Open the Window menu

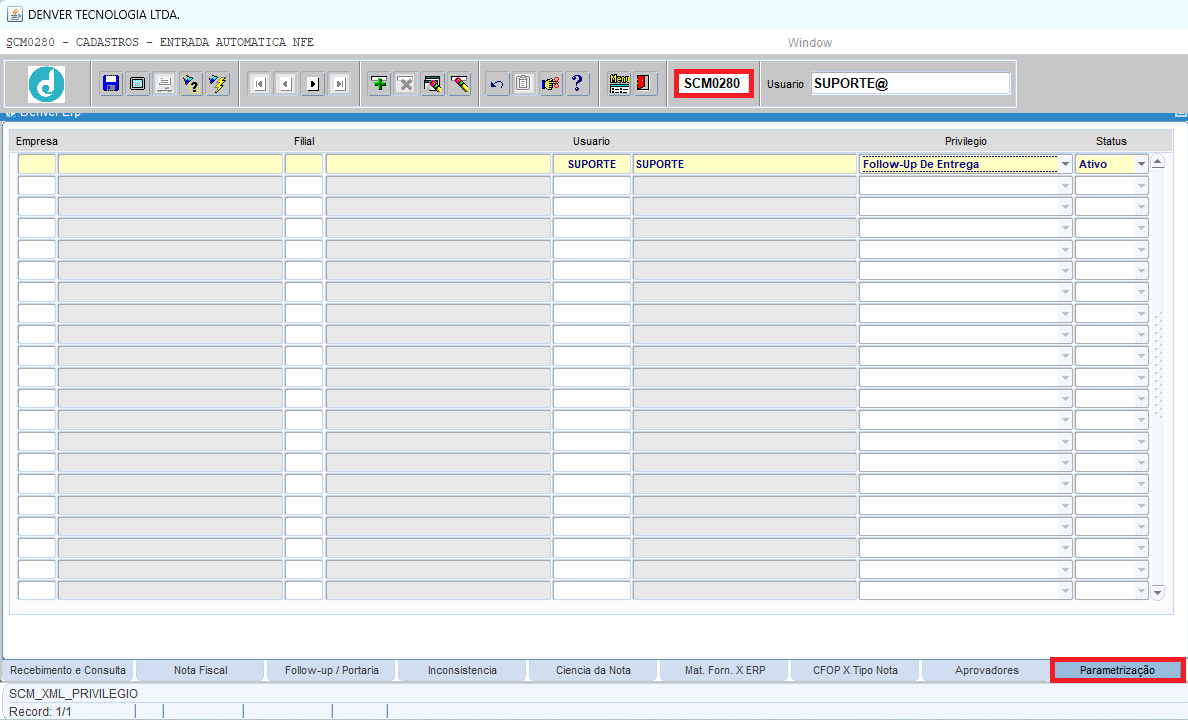pos(809,43)
